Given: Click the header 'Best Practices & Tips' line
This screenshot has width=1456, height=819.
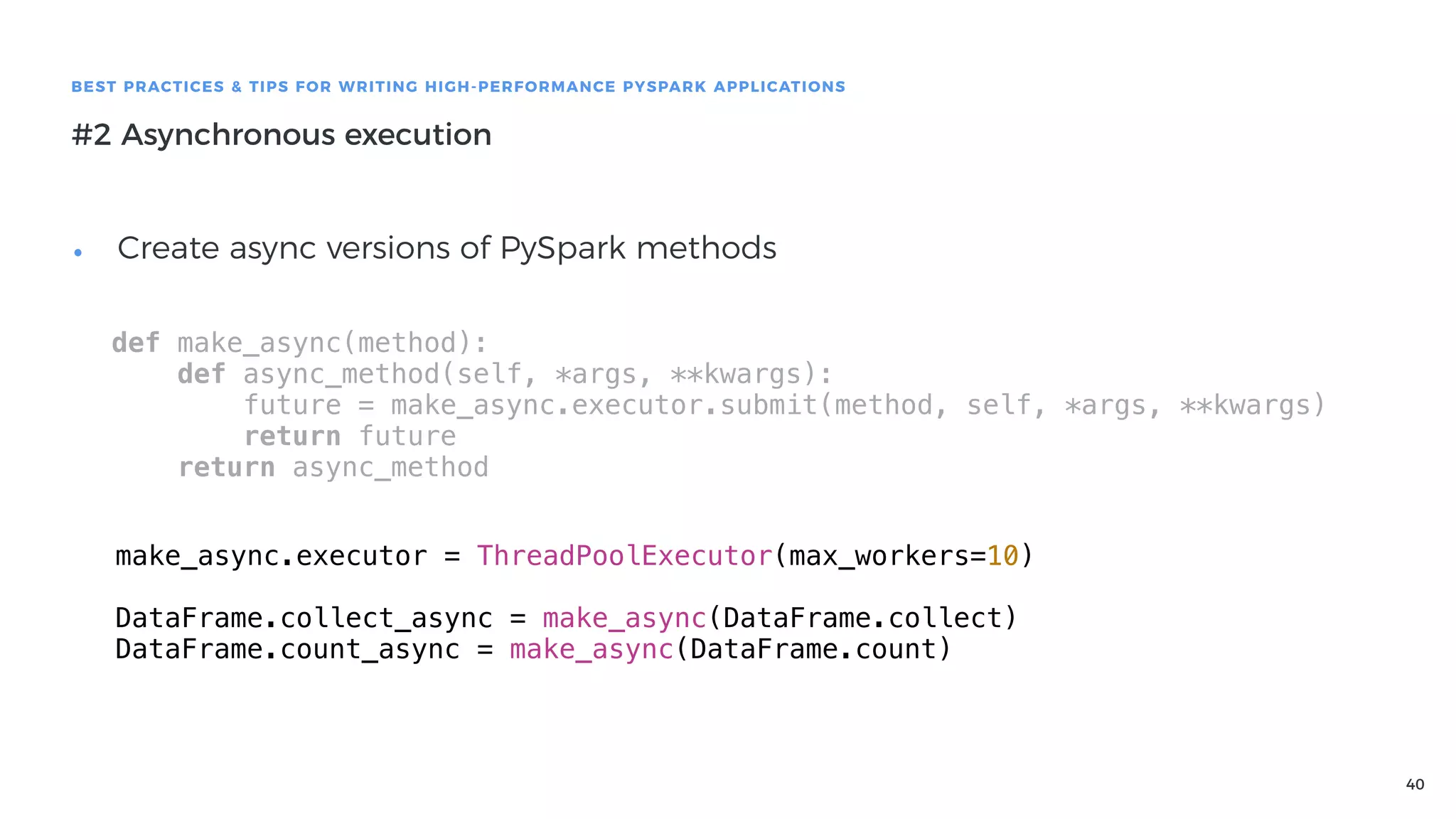Looking at the screenshot, I should (x=459, y=87).
